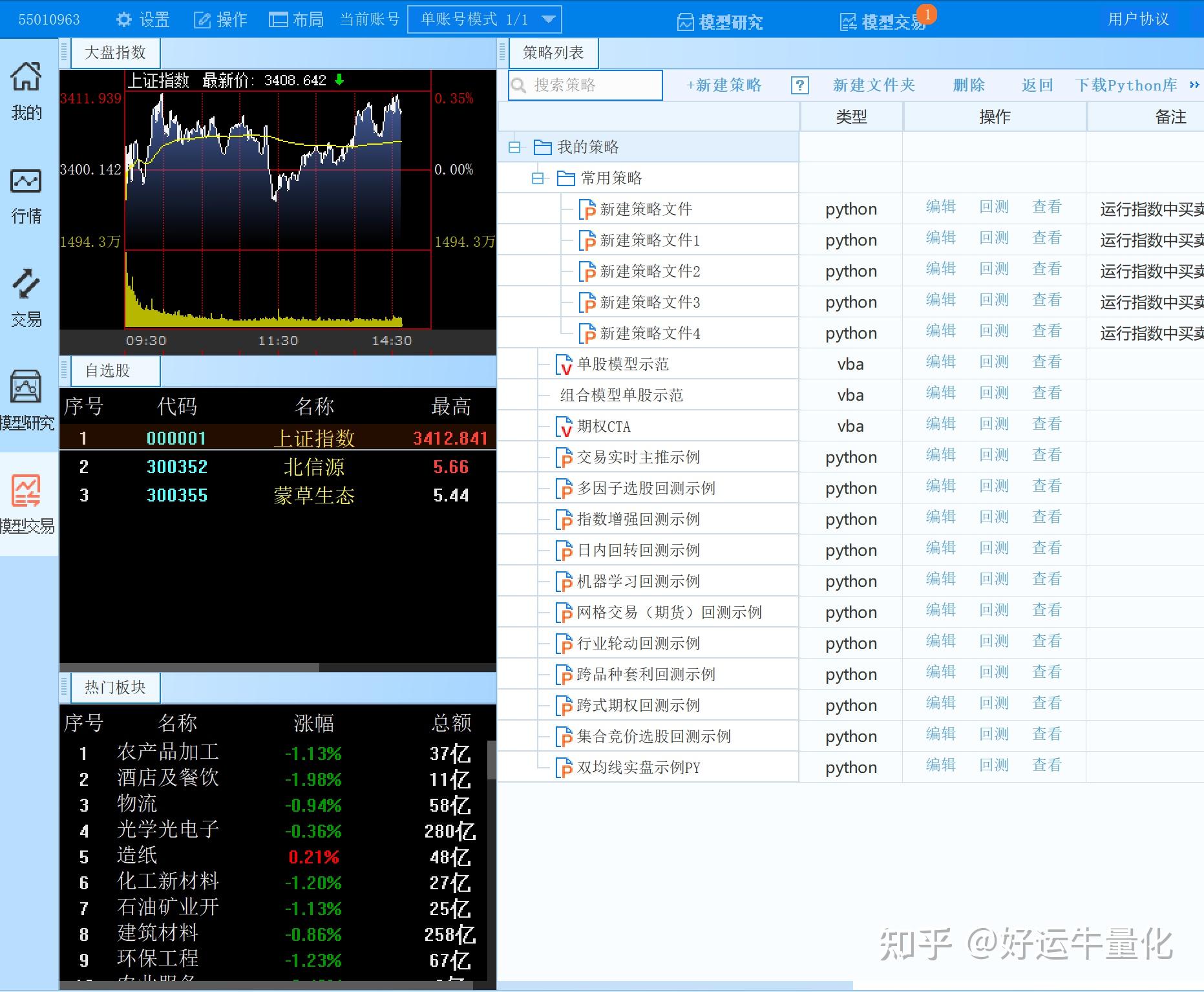Switch to the 策略列表 tab

(x=553, y=52)
